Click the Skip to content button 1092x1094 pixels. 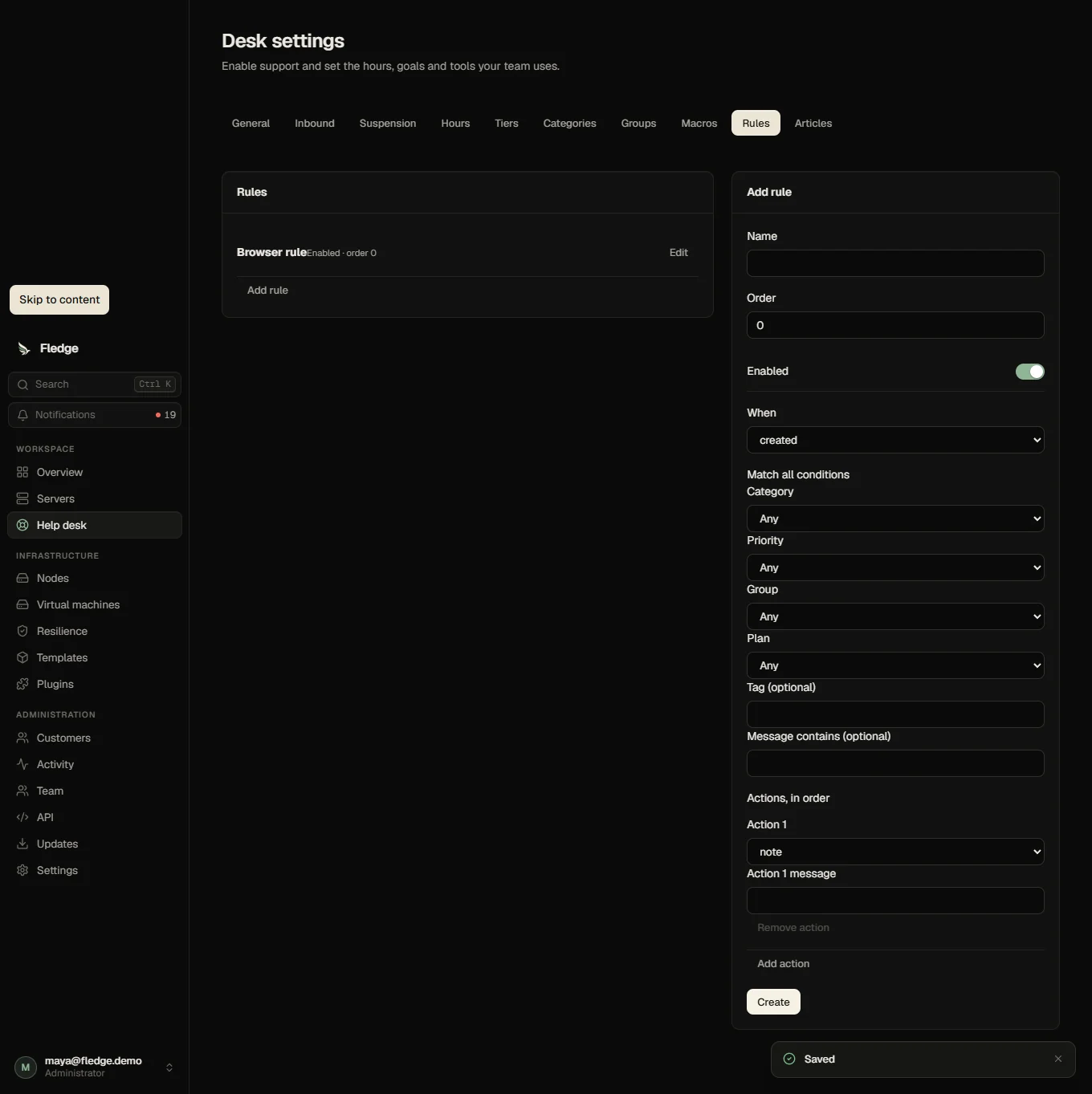click(x=59, y=299)
